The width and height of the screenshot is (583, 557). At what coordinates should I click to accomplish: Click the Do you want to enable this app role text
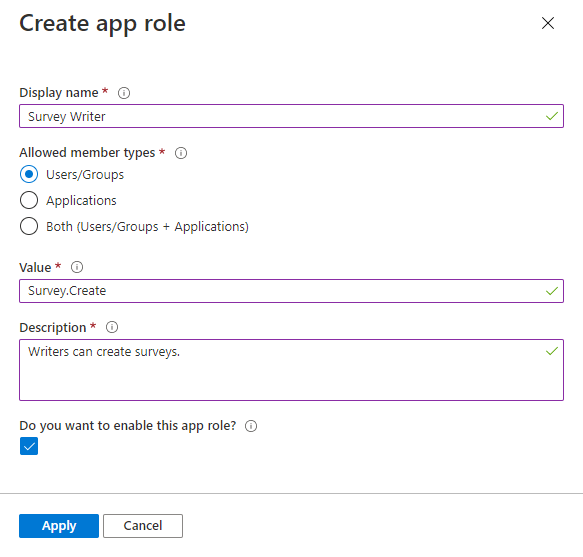(x=128, y=426)
